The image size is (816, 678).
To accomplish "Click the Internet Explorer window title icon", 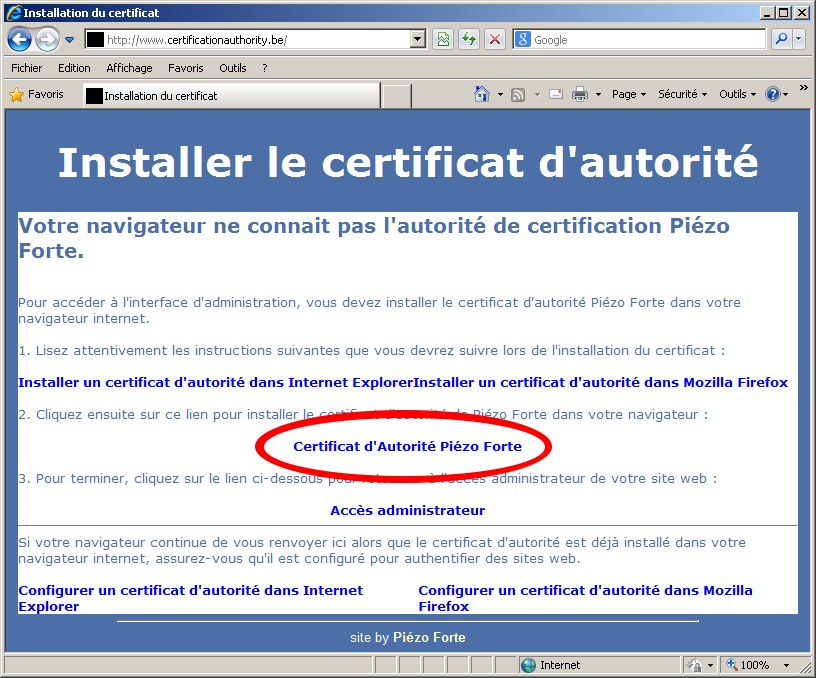I will click(x=14, y=12).
